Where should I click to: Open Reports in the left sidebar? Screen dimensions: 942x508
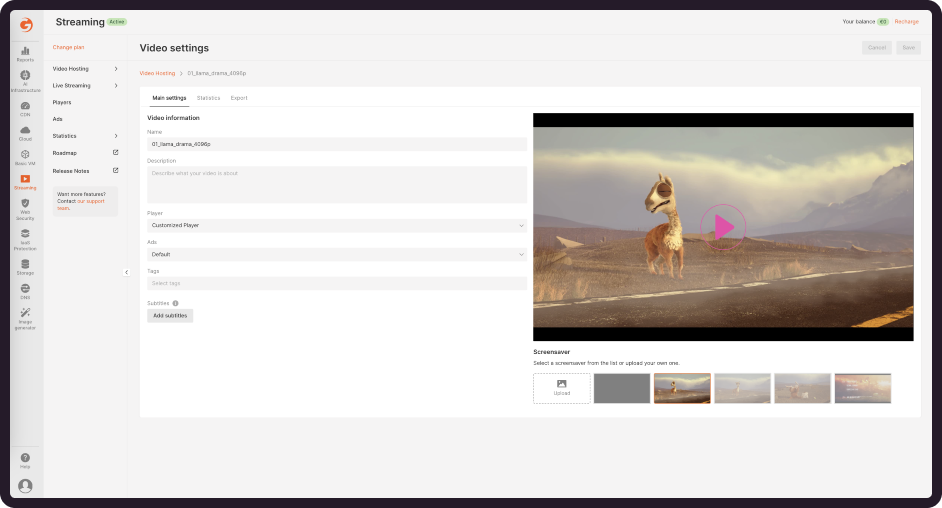[25, 51]
